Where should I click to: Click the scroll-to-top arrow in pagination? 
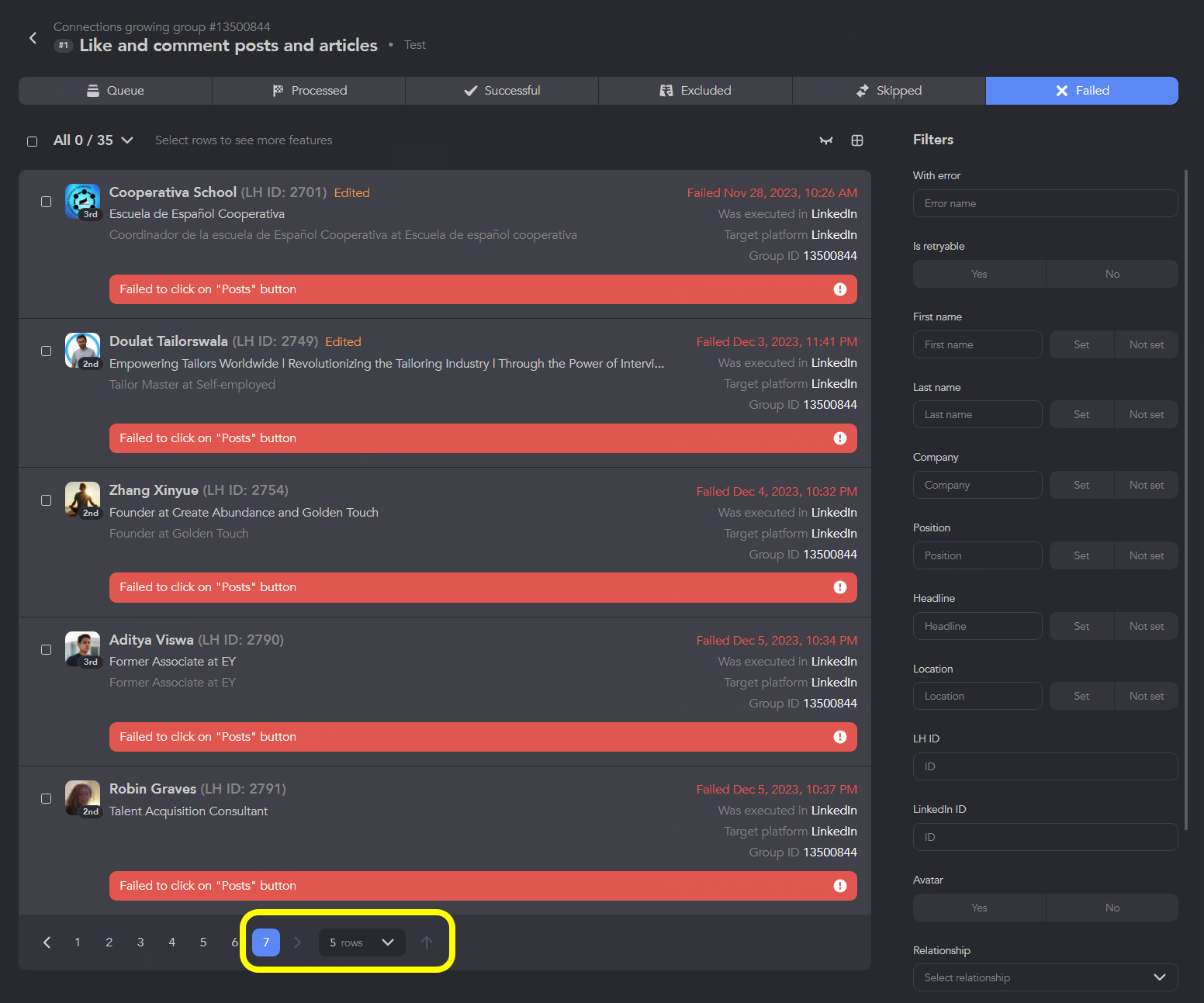[426, 942]
